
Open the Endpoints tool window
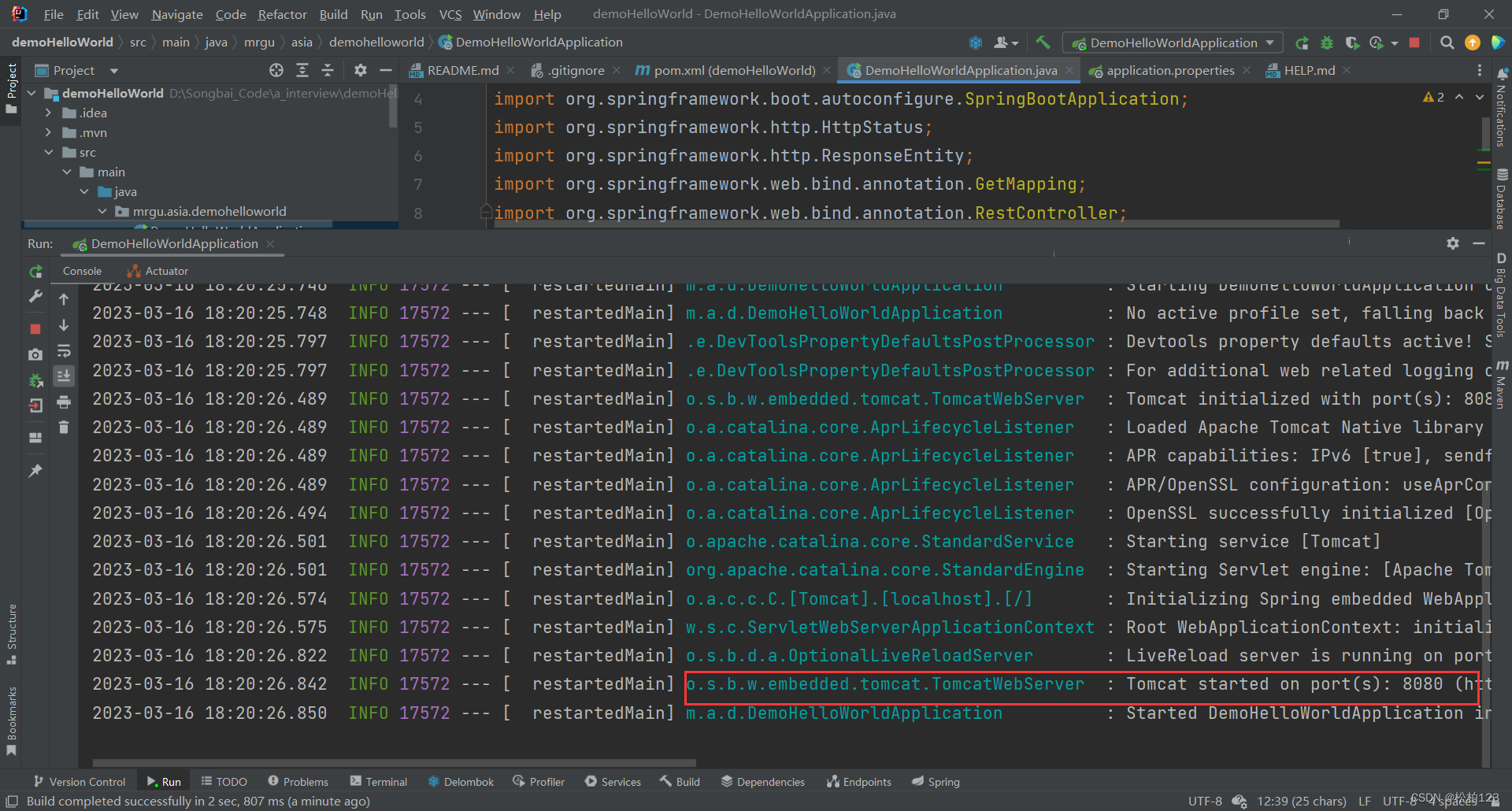[859, 781]
